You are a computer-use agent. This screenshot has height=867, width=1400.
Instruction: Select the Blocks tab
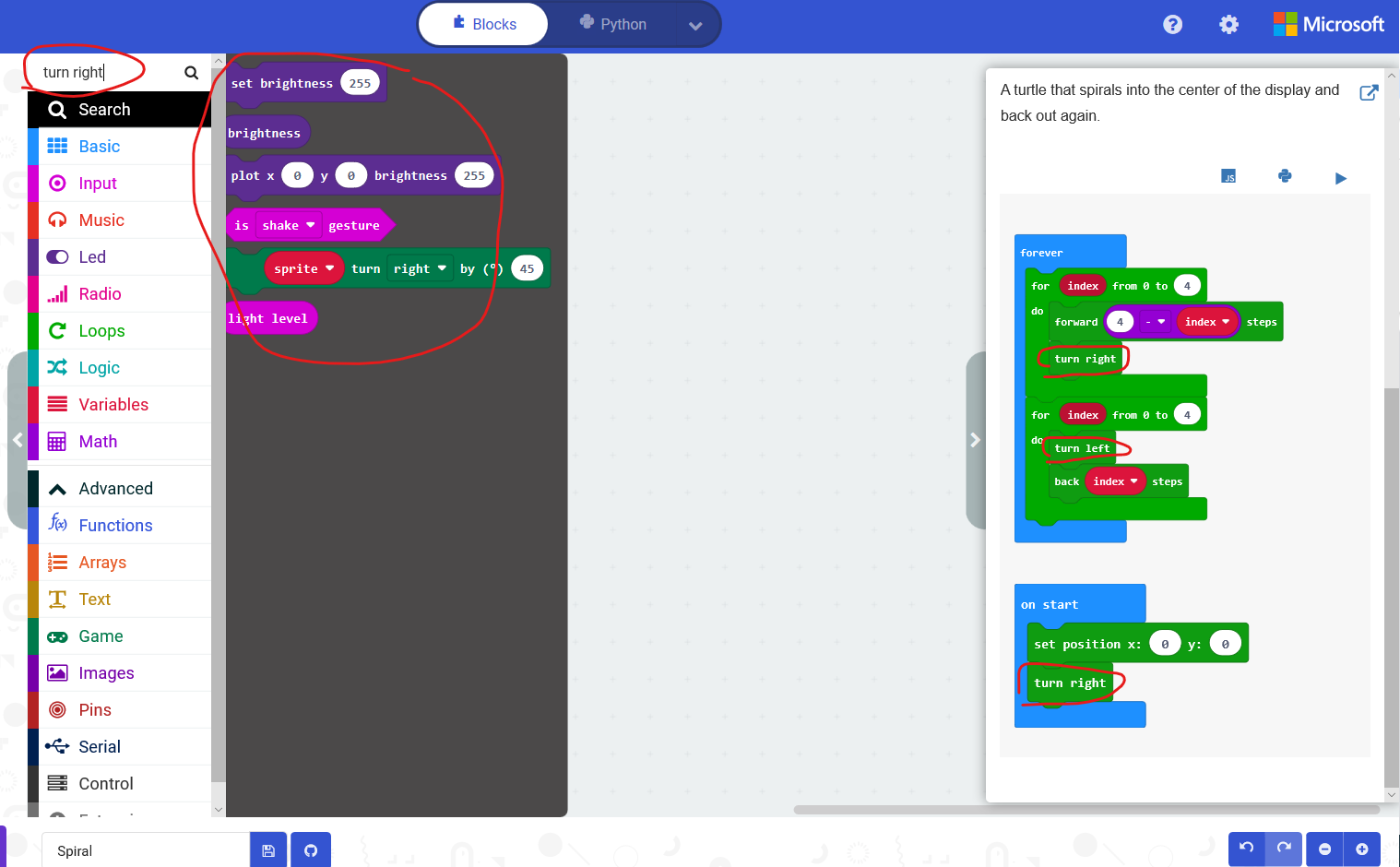coord(483,24)
